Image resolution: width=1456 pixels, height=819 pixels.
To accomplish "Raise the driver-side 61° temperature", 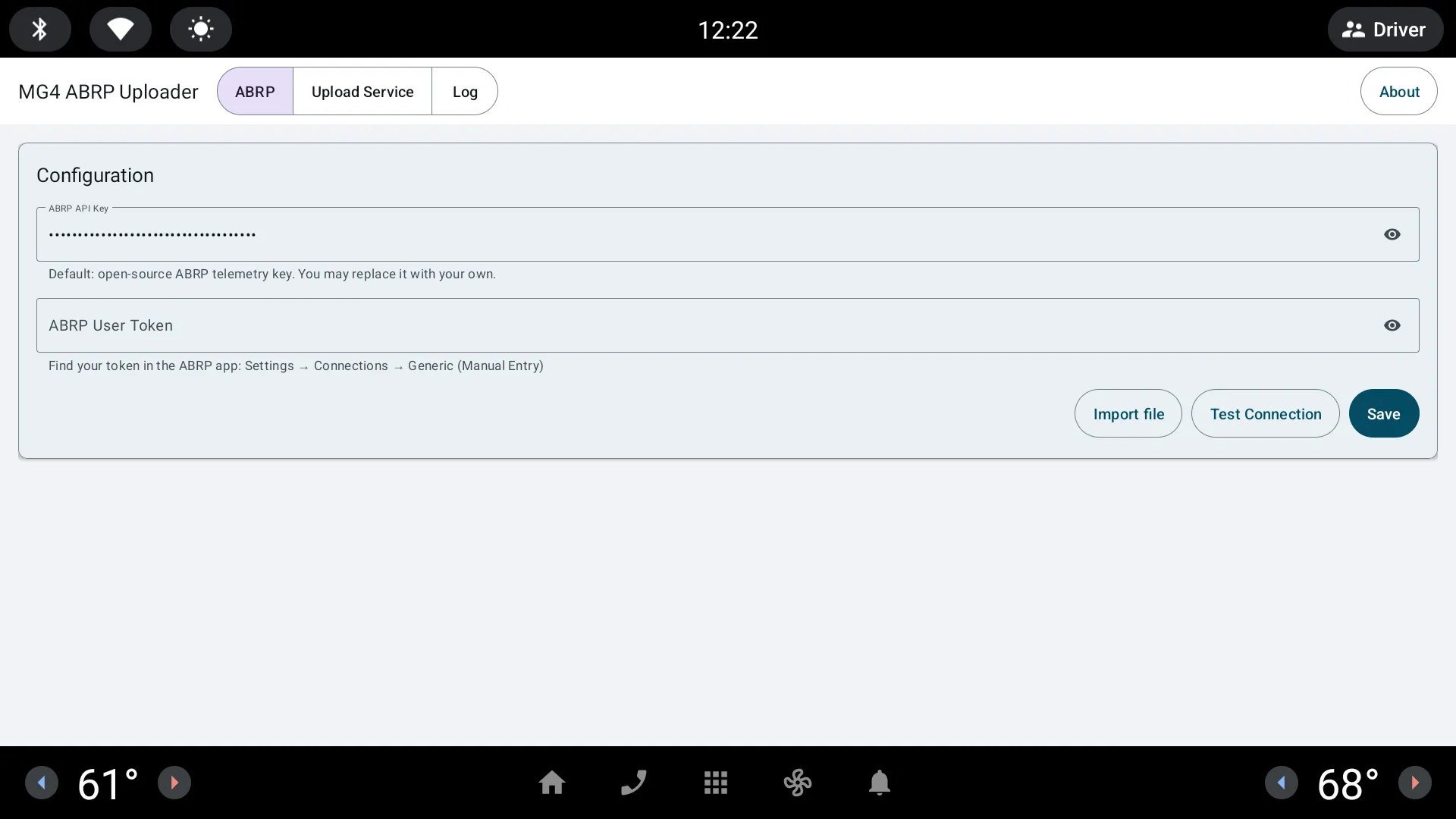I will pyautogui.click(x=174, y=783).
